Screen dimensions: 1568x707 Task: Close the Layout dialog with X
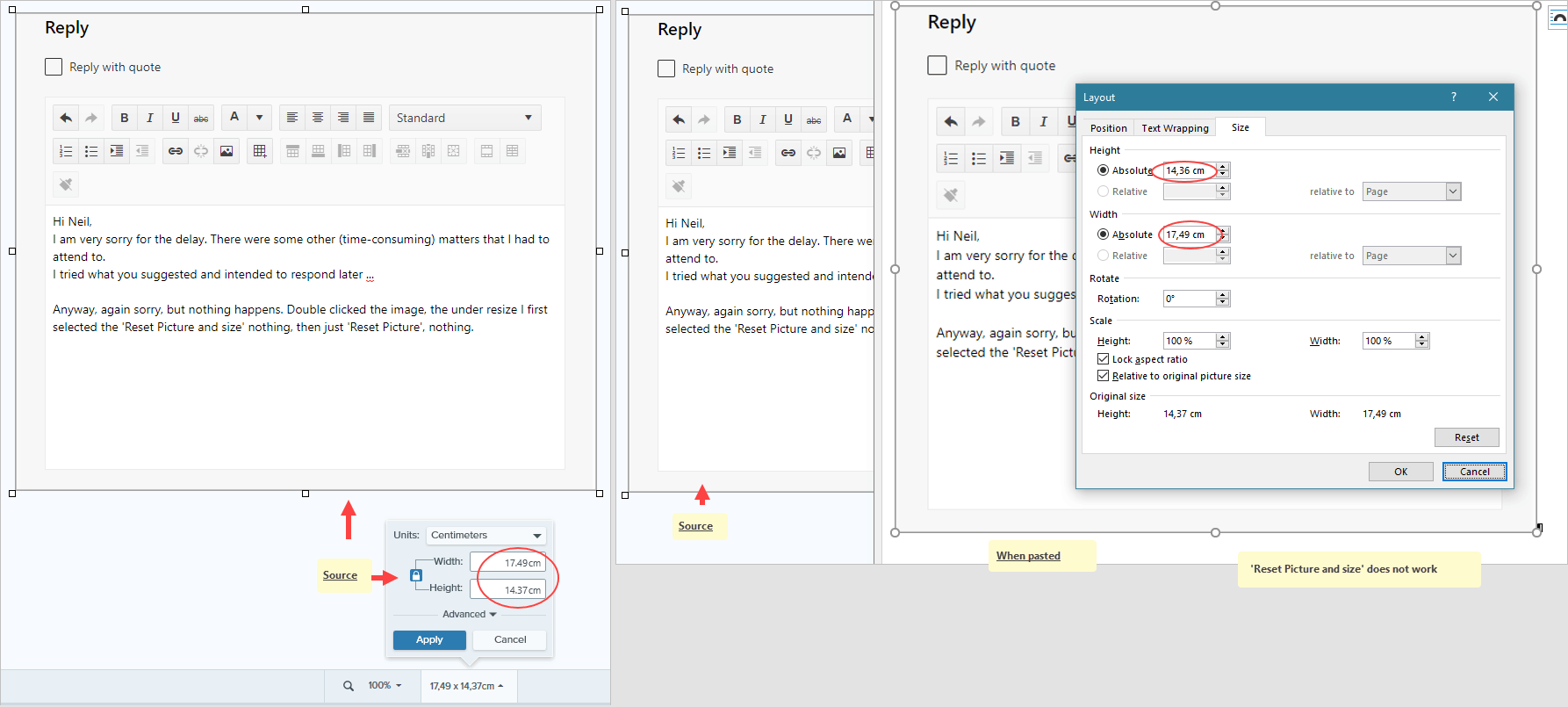coord(1493,97)
